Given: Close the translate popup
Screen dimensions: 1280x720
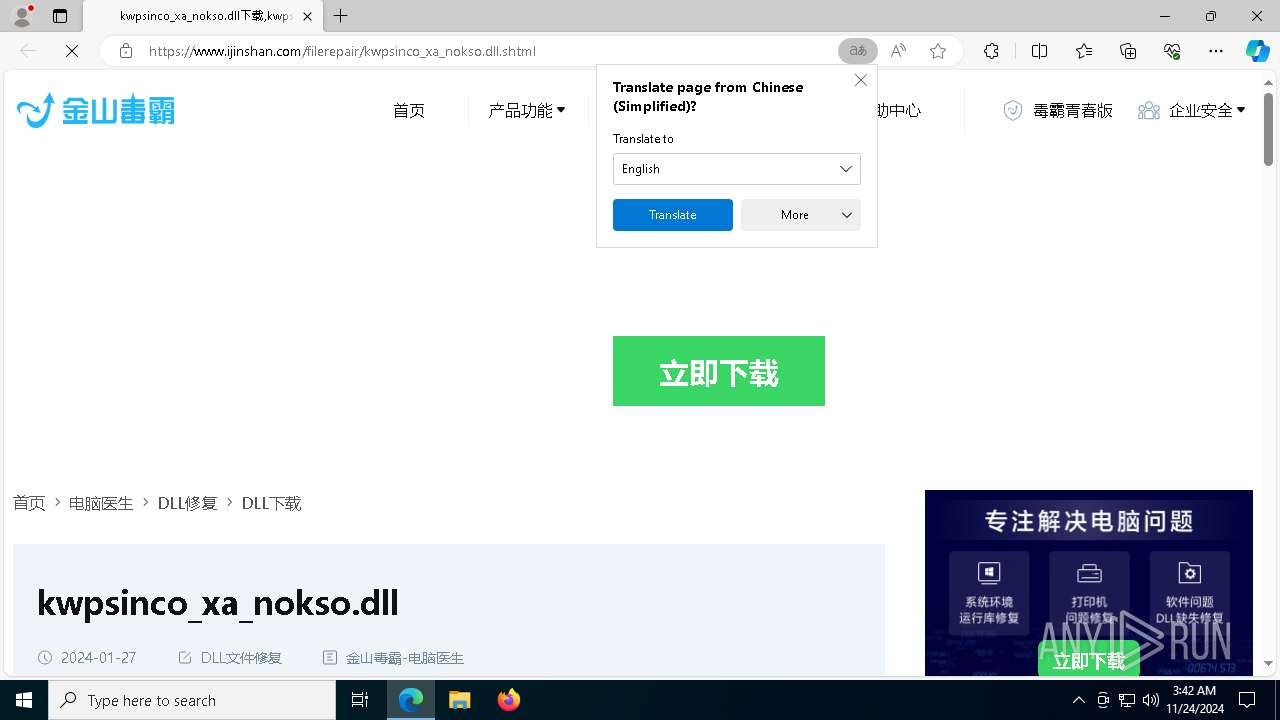Looking at the screenshot, I should [x=861, y=80].
